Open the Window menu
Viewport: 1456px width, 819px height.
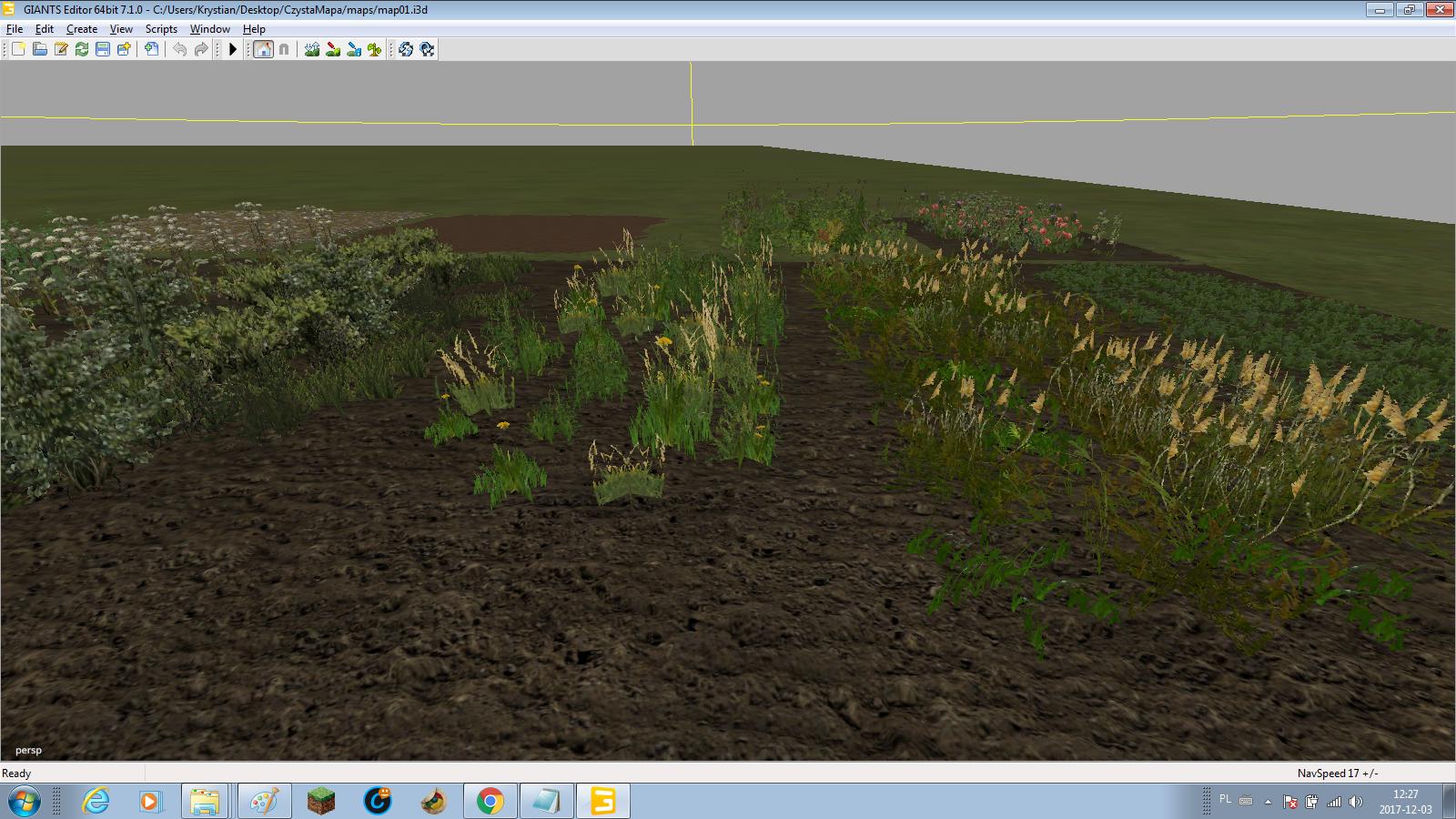point(209,29)
